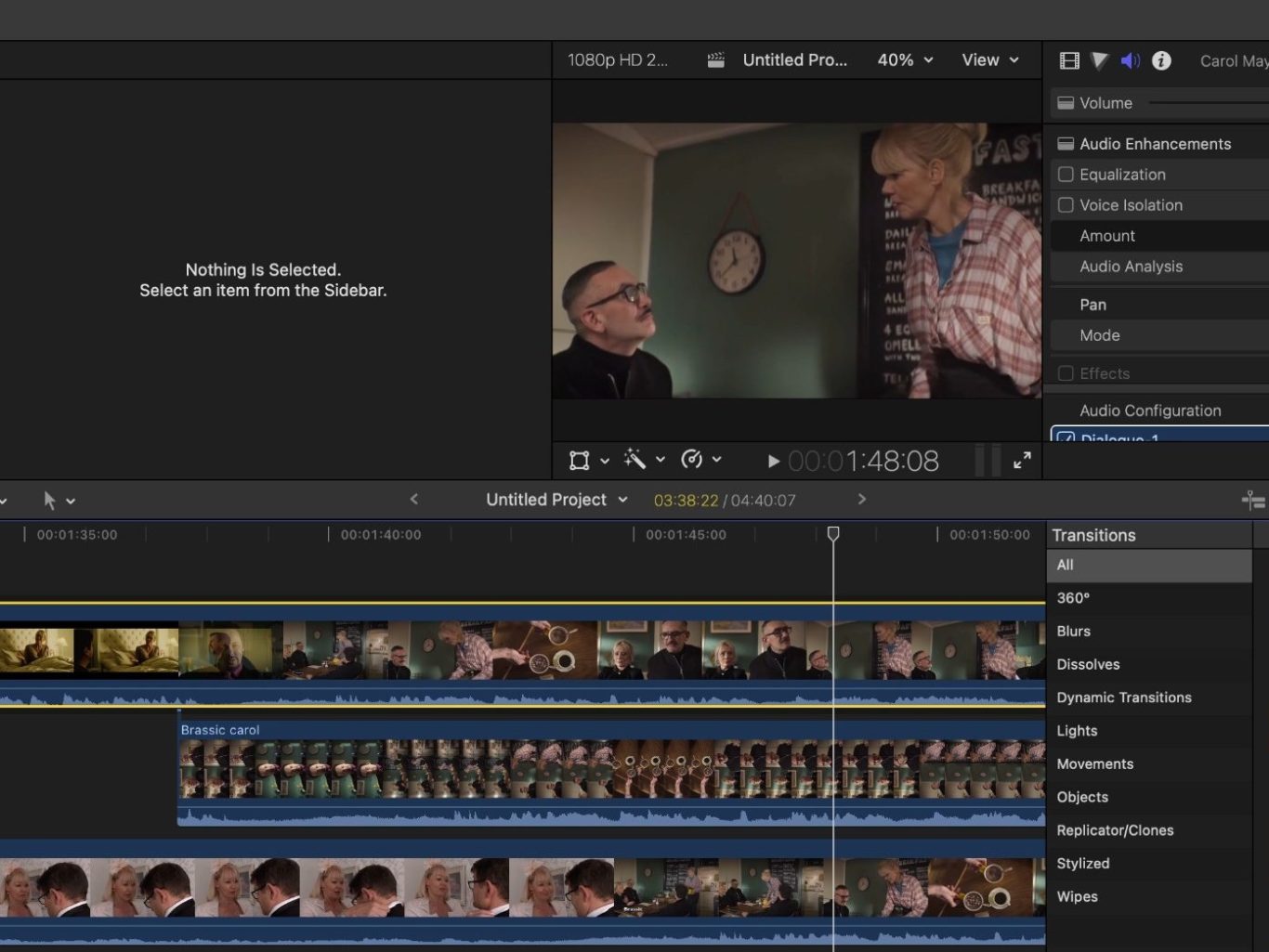Click the Volume section icon in inspector
The height and width of the screenshot is (952, 1269).
[1066, 103]
